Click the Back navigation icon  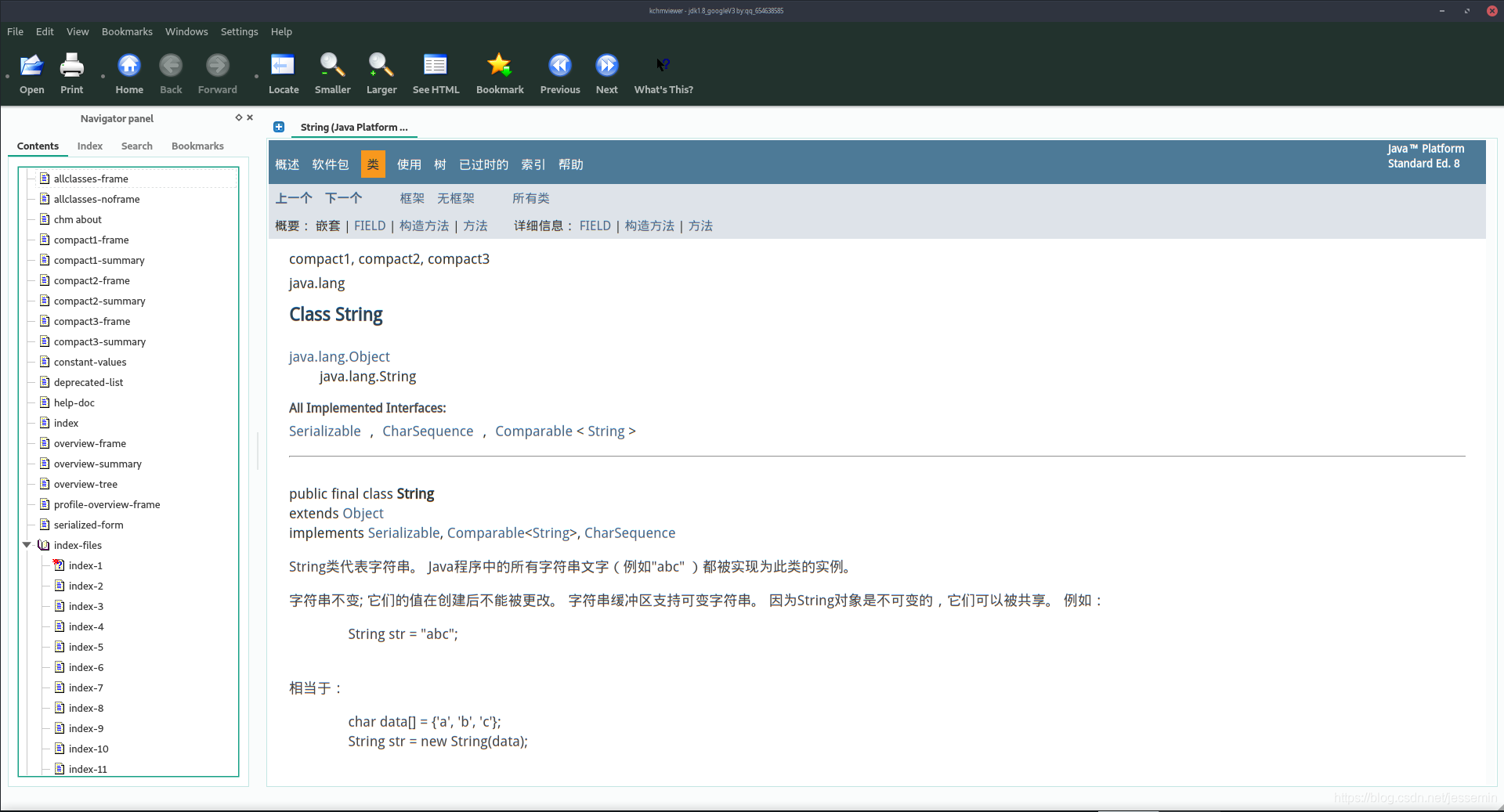pos(171,74)
